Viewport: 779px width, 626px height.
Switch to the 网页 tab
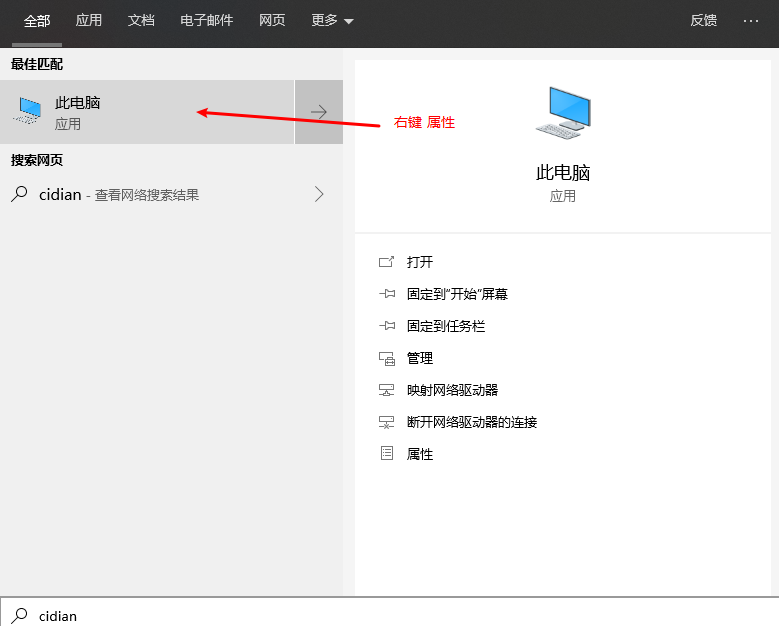coord(272,20)
